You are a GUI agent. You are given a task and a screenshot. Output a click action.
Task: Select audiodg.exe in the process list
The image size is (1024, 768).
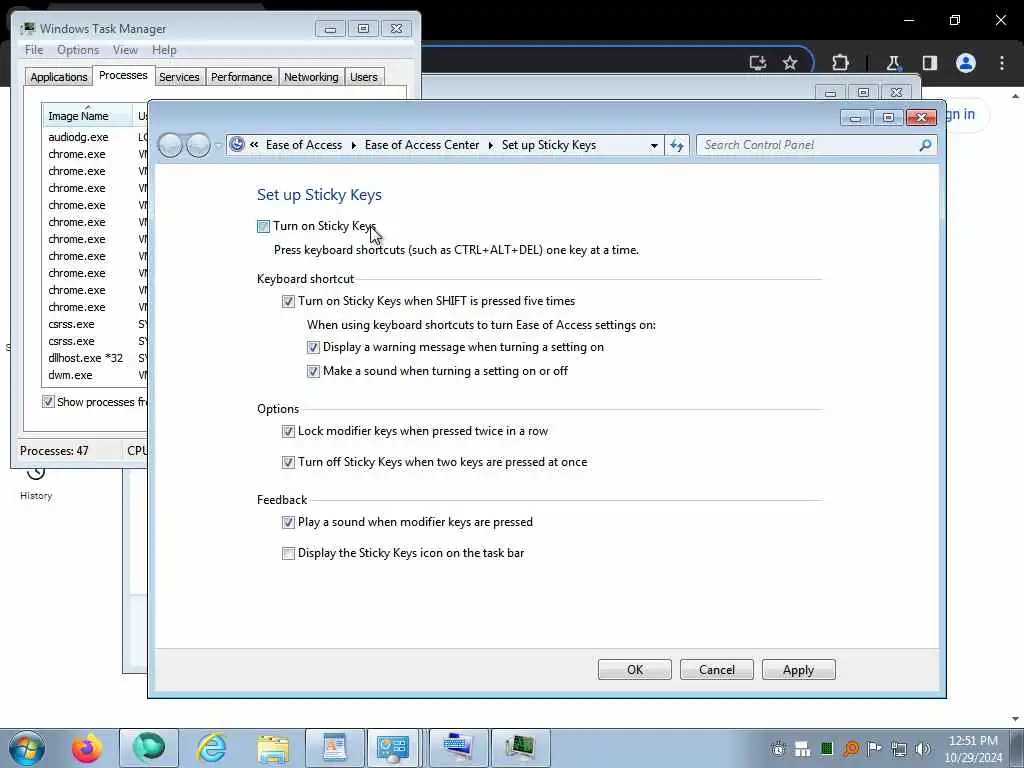(78, 137)
